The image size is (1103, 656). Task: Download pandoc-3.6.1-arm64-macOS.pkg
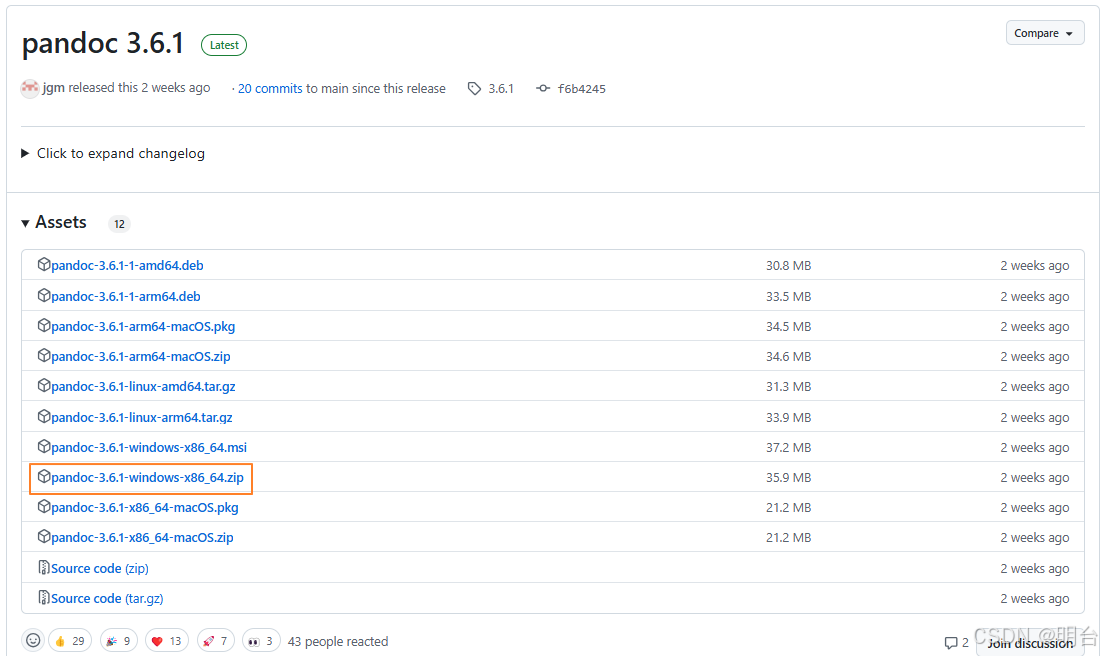click(x=144, y=327)
